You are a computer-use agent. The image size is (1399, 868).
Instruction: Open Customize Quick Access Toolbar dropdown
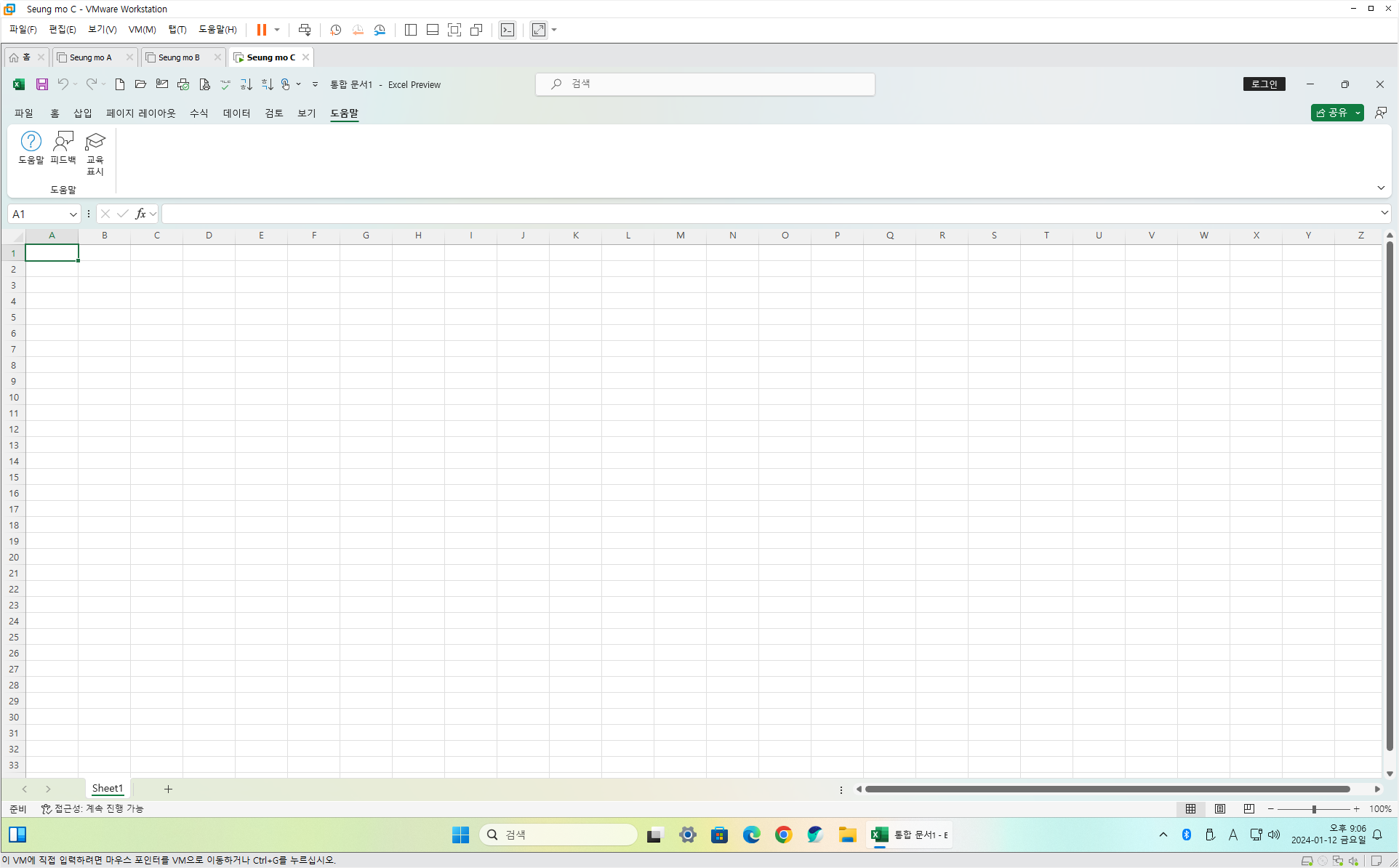point(315,84)
